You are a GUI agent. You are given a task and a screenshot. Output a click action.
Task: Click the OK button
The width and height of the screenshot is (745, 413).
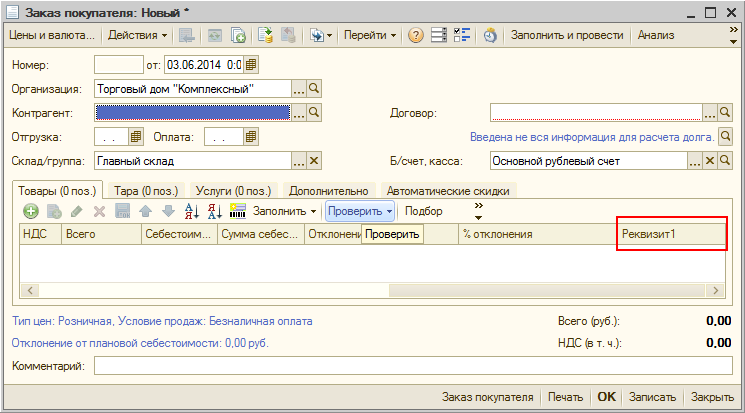[606, 397]
